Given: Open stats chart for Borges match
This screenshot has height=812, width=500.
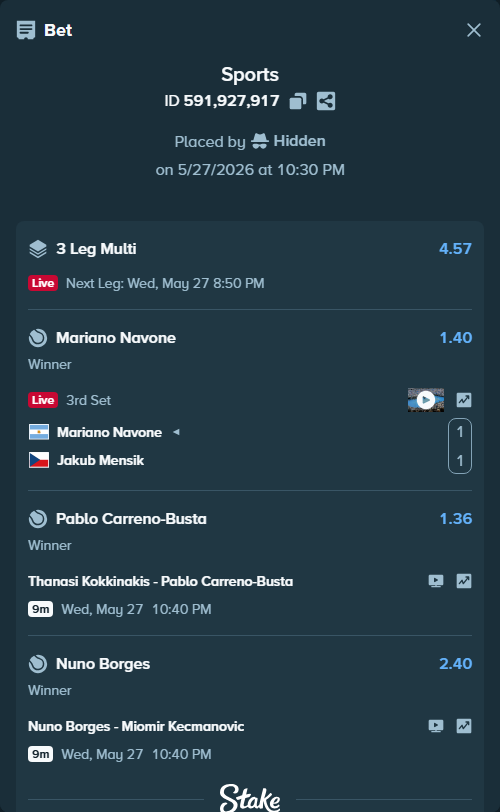Looking at the screenshot, I should tap(464, 726).
